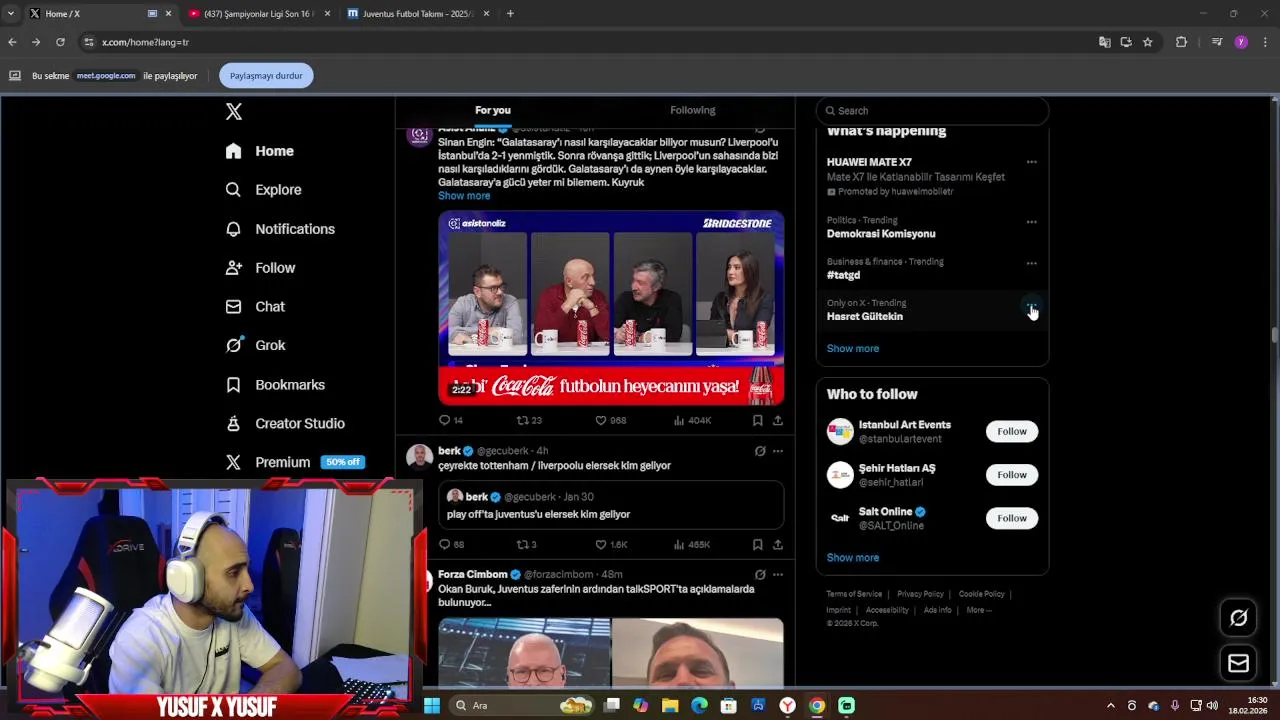1280x720 pixels.
Task: Open quoted berk post from Jan 30
Action: [x=611, y=505]
